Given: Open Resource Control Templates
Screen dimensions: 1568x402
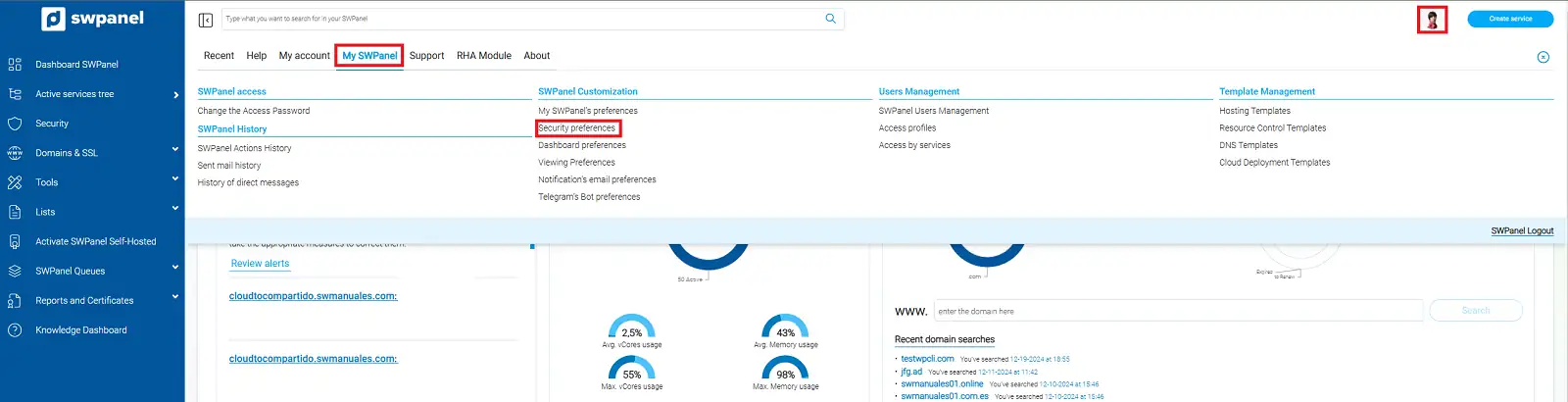Looking at the screenshot, I should click(x=1272, y=128).
